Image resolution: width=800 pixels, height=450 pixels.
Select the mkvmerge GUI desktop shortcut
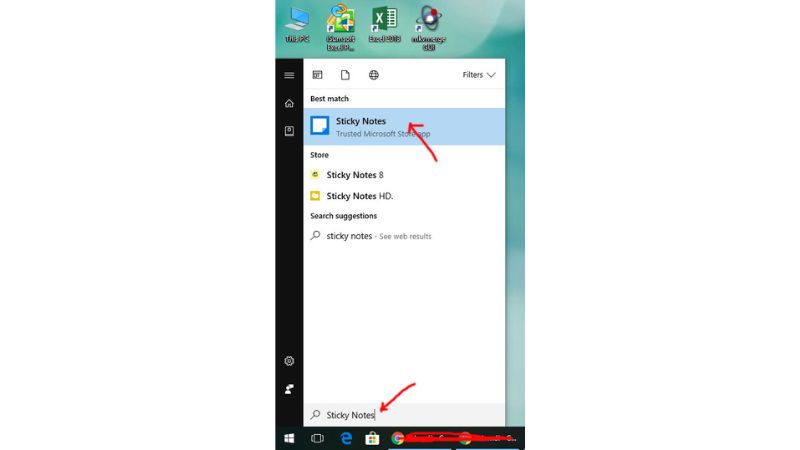point(429,28)
